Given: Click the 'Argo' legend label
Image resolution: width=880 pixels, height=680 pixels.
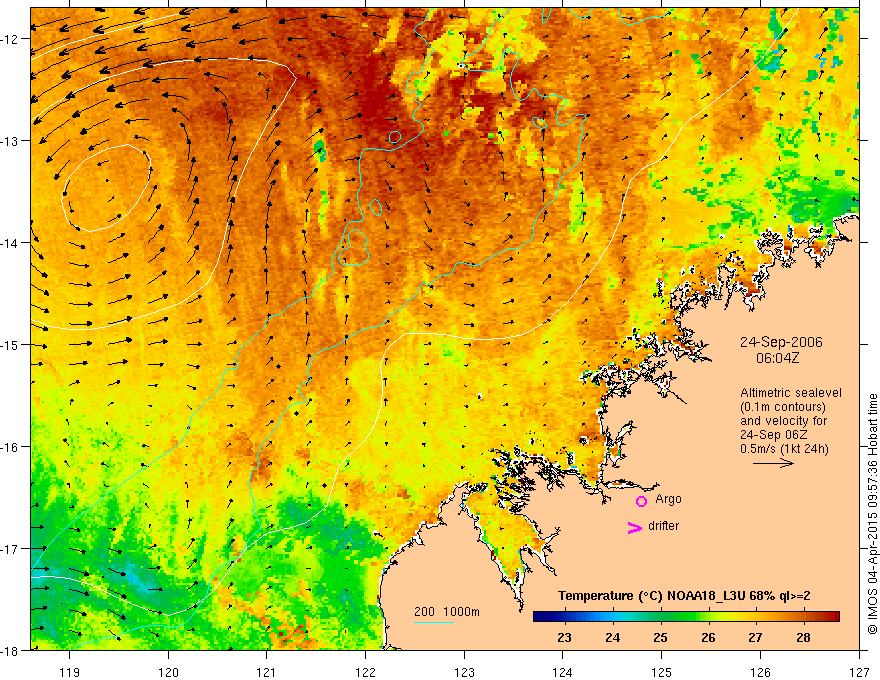Looking at the screenshot, I should (x=668, y=499).
